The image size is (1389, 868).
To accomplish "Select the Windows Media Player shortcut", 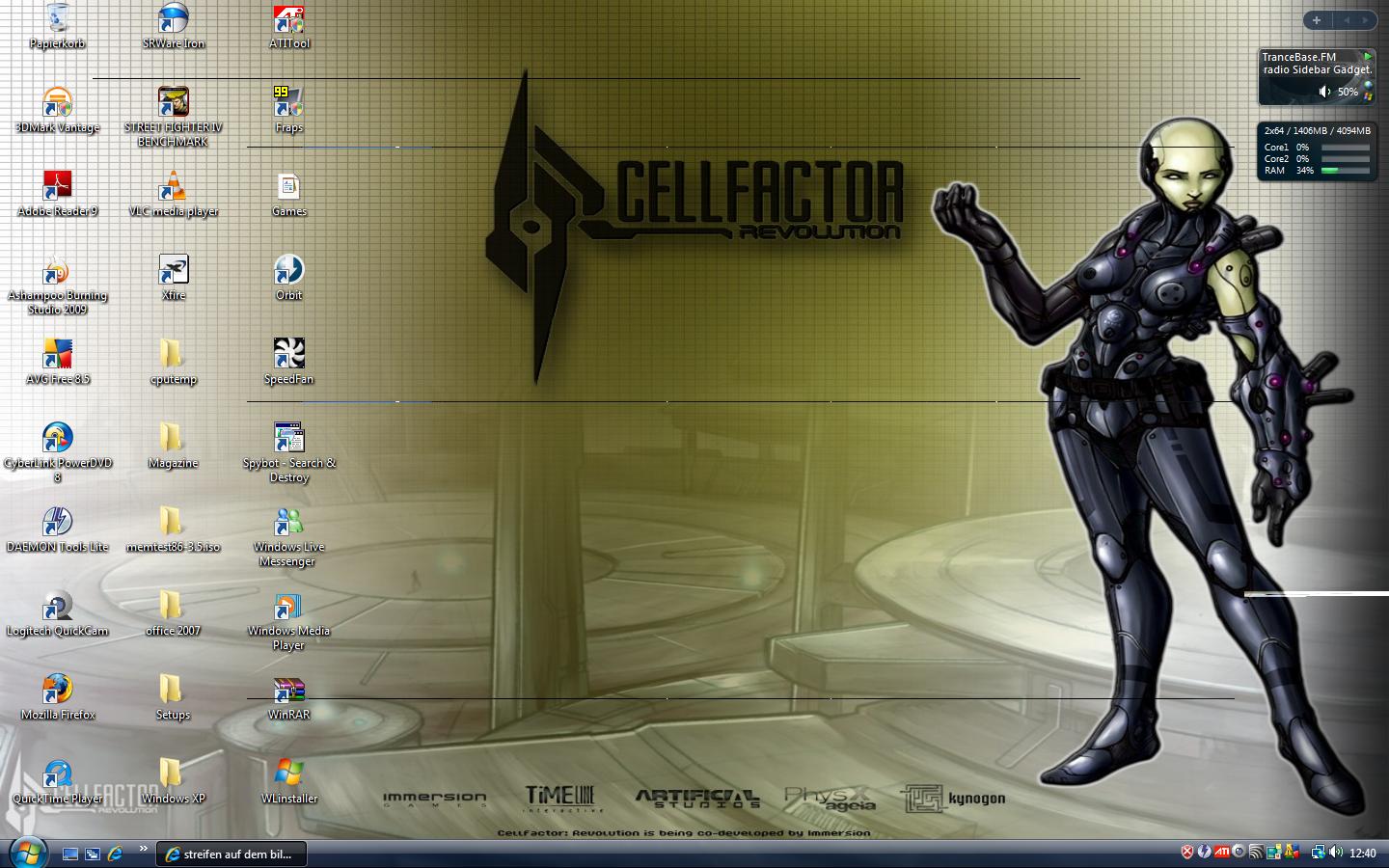I will 289,620.
